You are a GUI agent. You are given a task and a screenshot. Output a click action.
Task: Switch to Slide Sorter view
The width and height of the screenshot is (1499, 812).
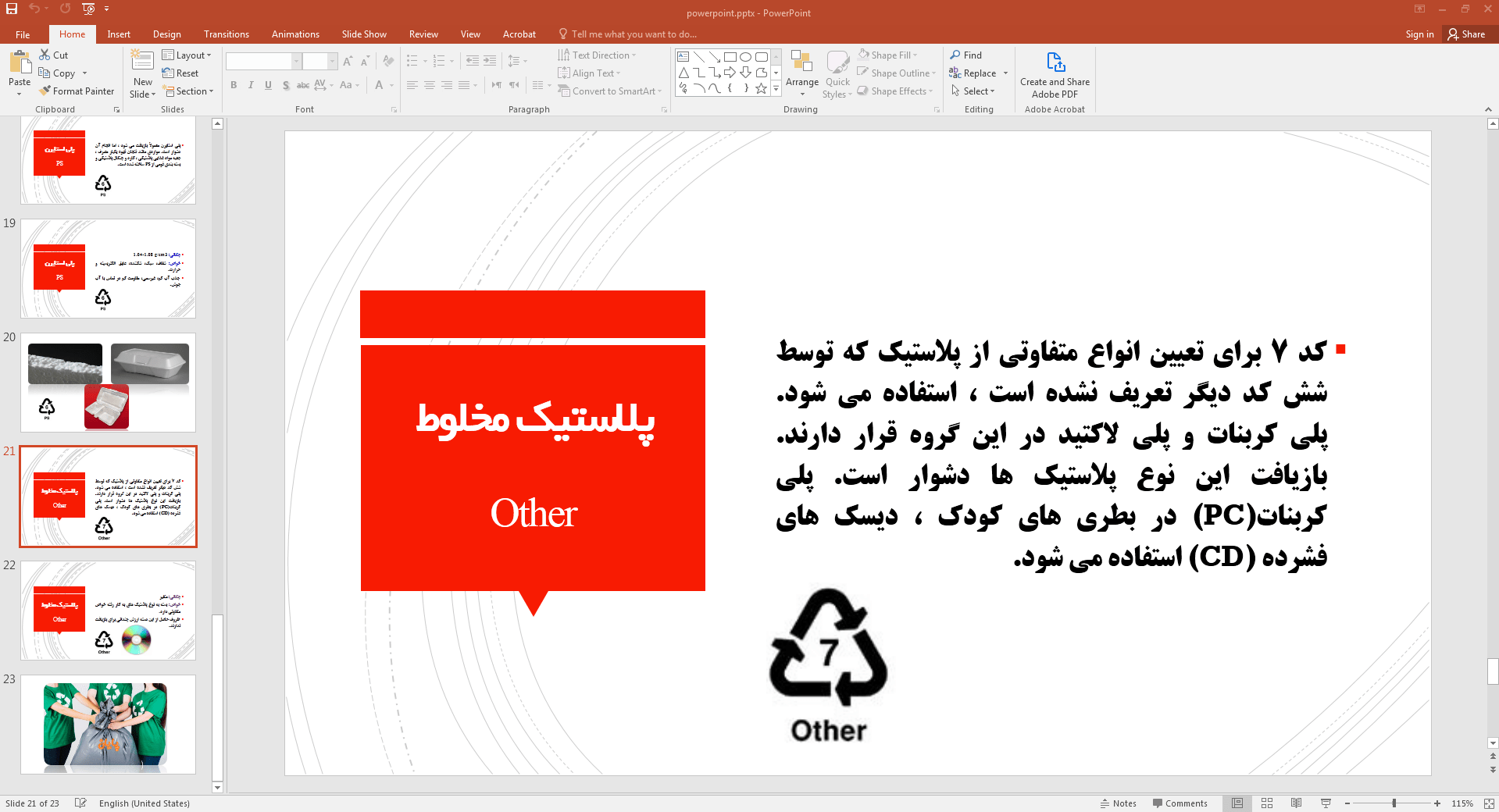coord(1266,803)
